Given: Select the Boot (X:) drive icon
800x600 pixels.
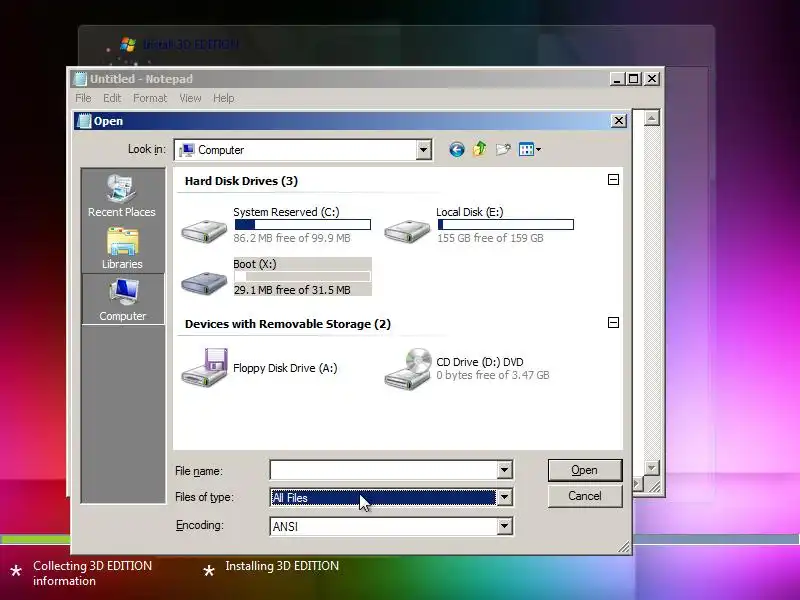Looking at the screenshot, I should (204, 282).
